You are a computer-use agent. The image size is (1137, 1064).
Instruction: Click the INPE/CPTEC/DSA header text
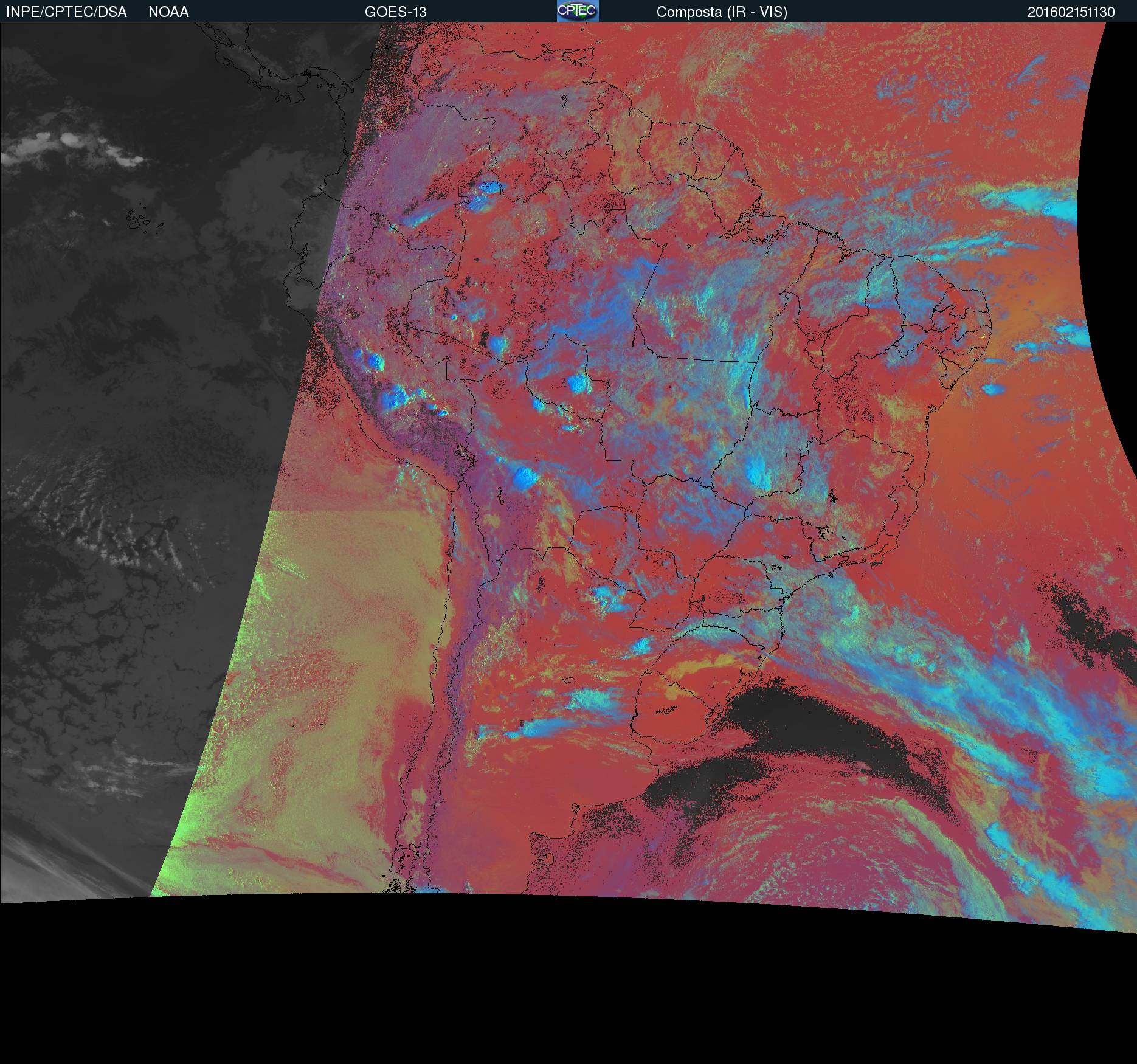(66, 12)
